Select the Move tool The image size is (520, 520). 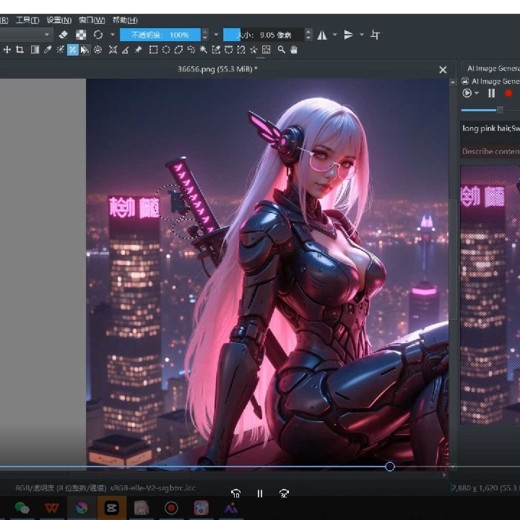click(7, 50)
